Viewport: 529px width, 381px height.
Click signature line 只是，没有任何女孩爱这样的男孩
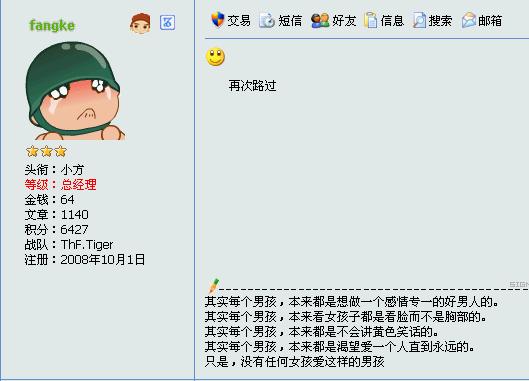pos(295,362)
